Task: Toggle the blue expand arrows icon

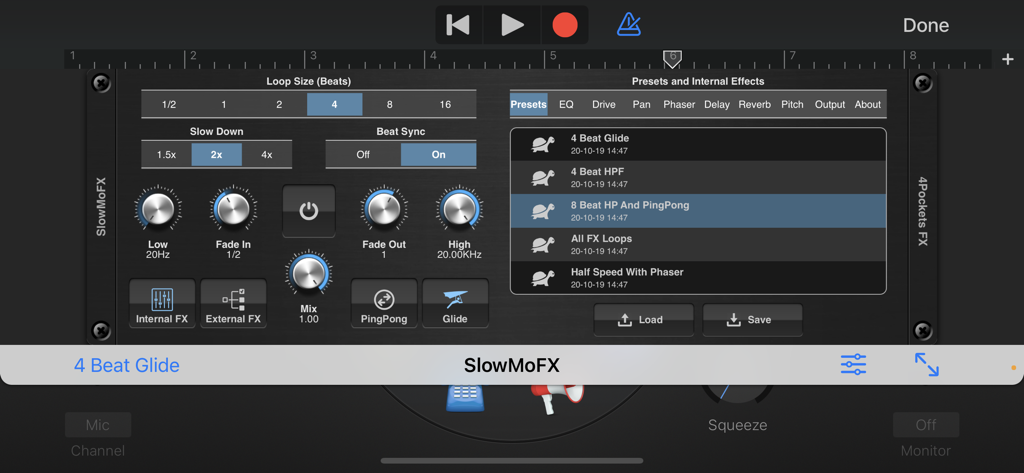Action: point(927,365)
